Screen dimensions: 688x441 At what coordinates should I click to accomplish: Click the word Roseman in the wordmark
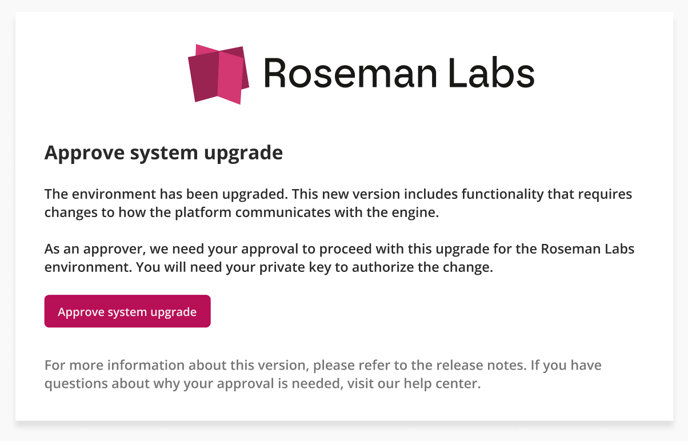[351, 73]
